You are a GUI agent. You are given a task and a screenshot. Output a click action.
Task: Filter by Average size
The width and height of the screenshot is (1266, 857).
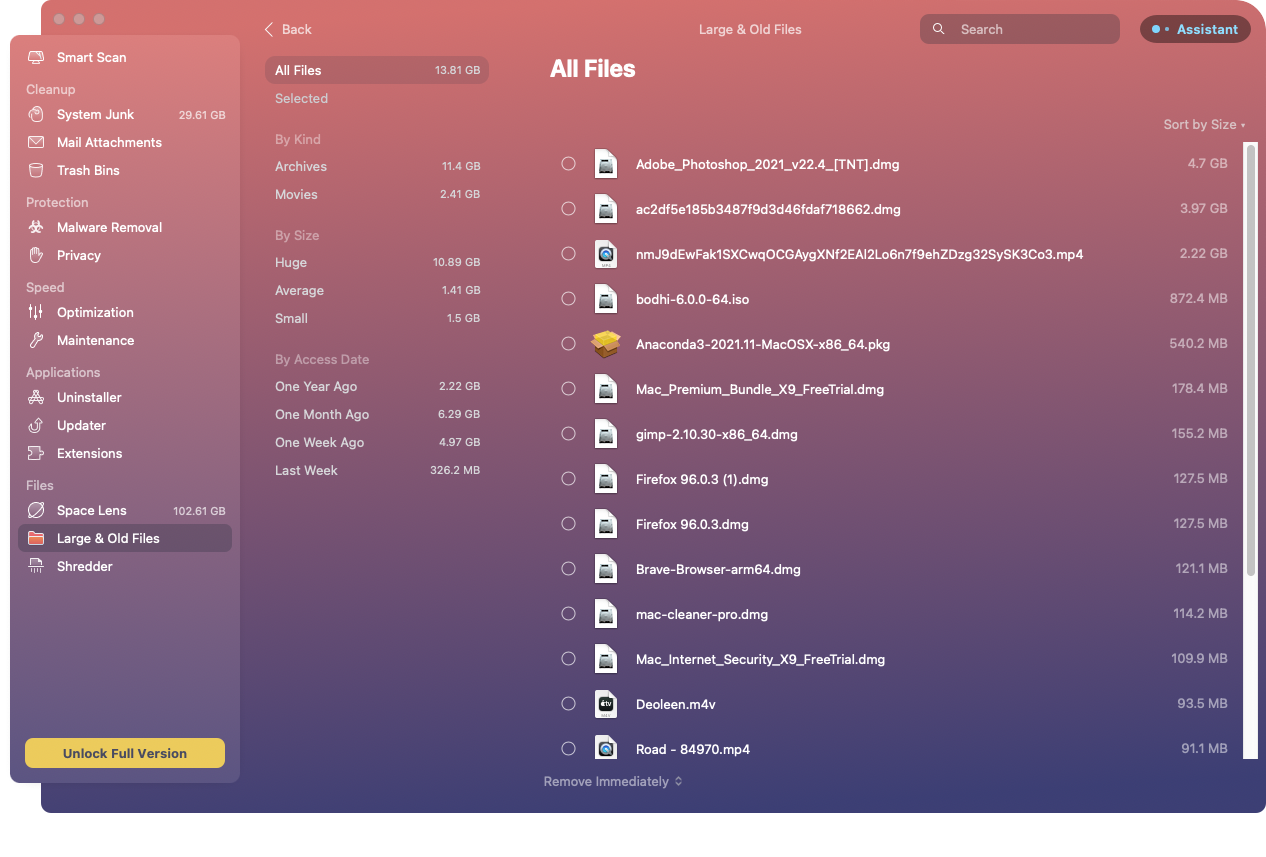pos(377,291)
